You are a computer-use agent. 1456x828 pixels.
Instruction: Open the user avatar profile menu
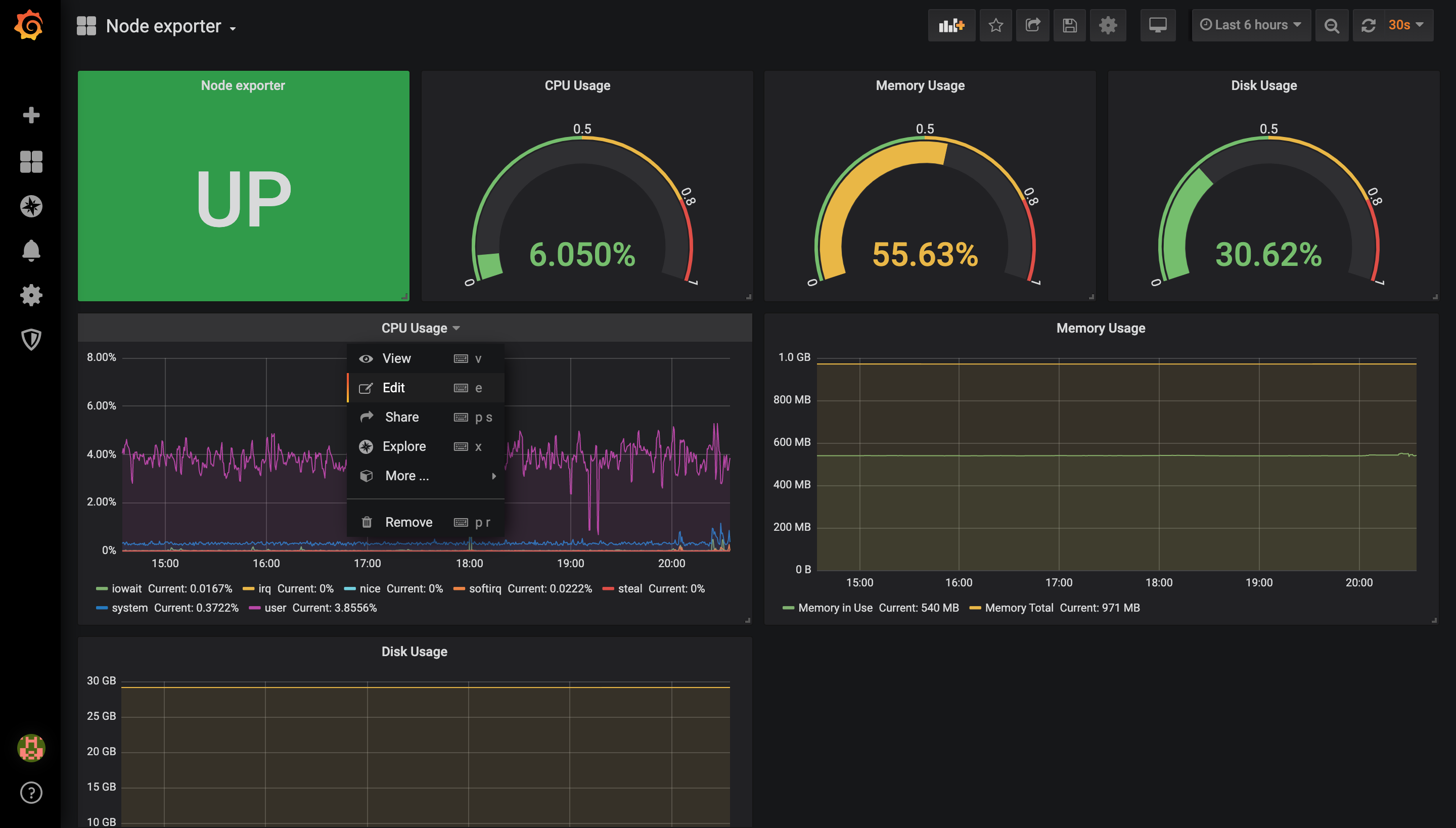31,748
